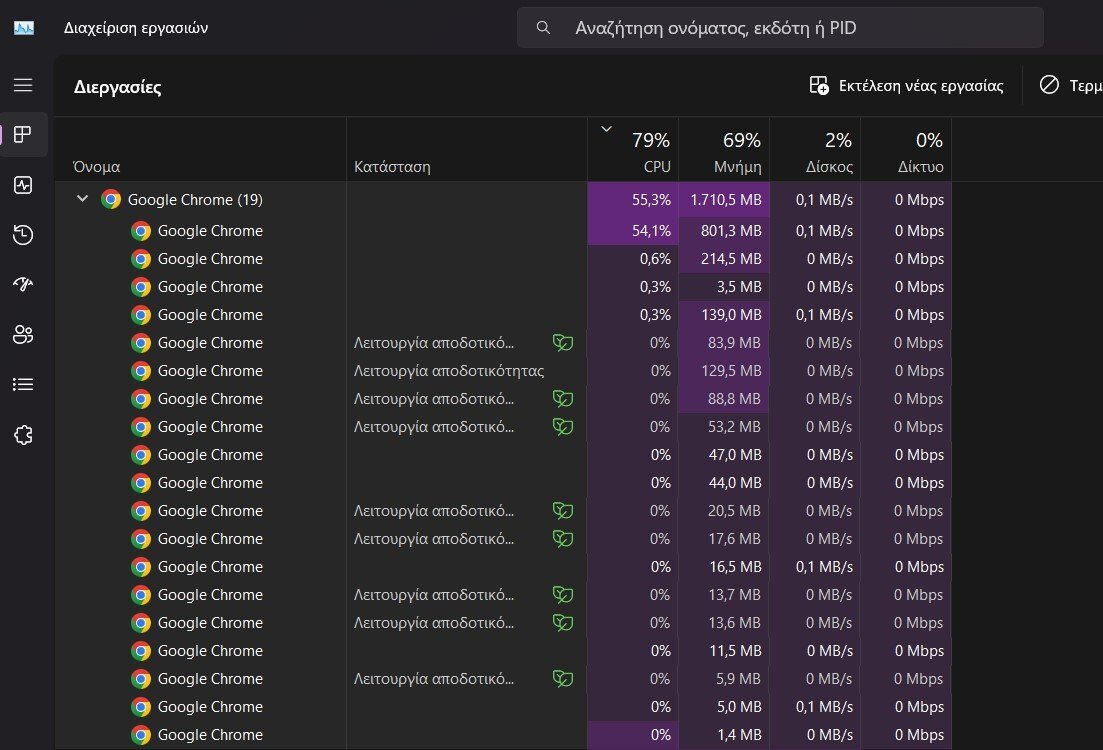Click the '0,6%' CPU cell
The height and width of the screenshot is (750, 1103).
point(633,259)
